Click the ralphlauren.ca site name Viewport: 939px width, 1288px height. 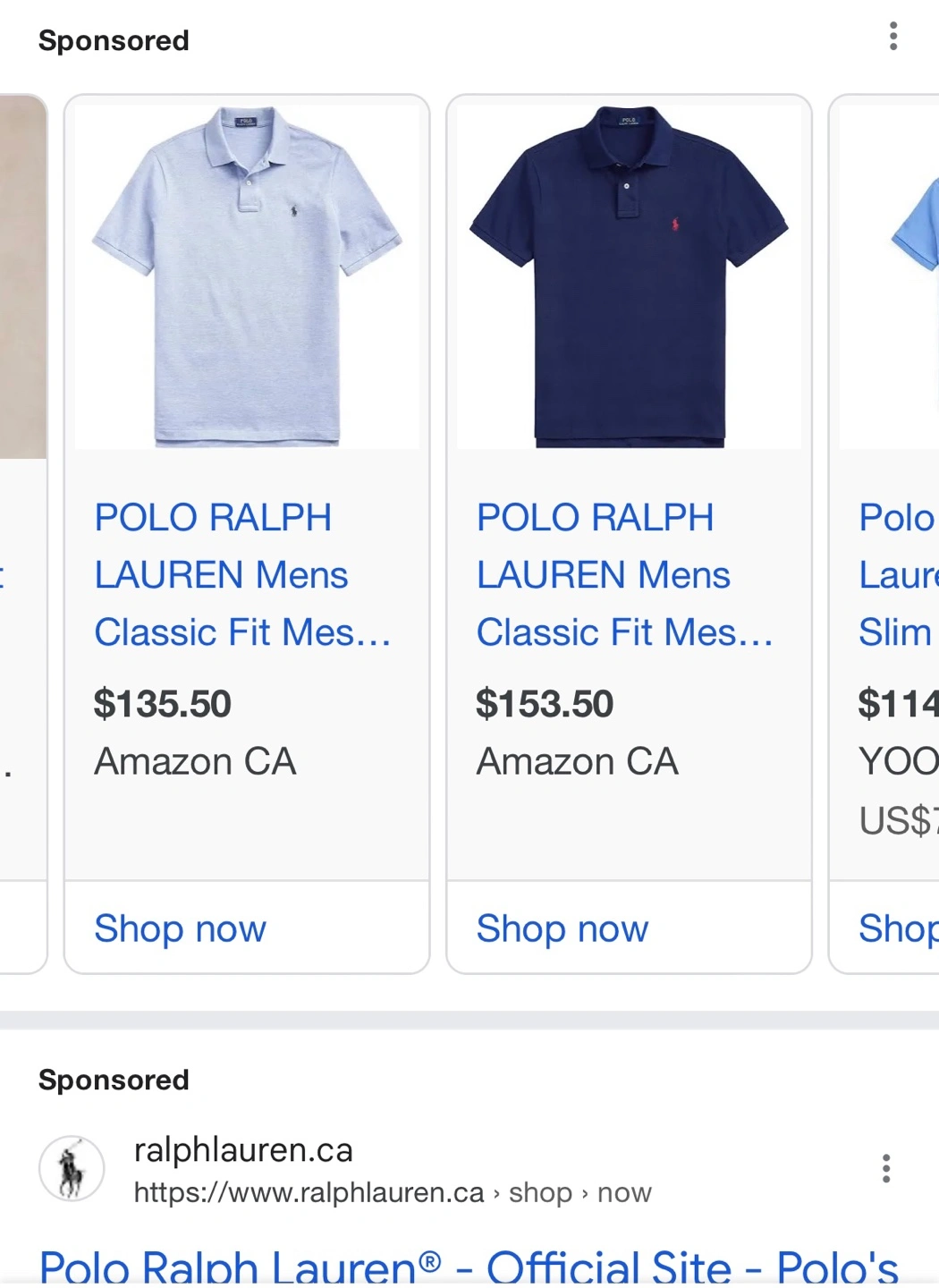(243, 1150)
